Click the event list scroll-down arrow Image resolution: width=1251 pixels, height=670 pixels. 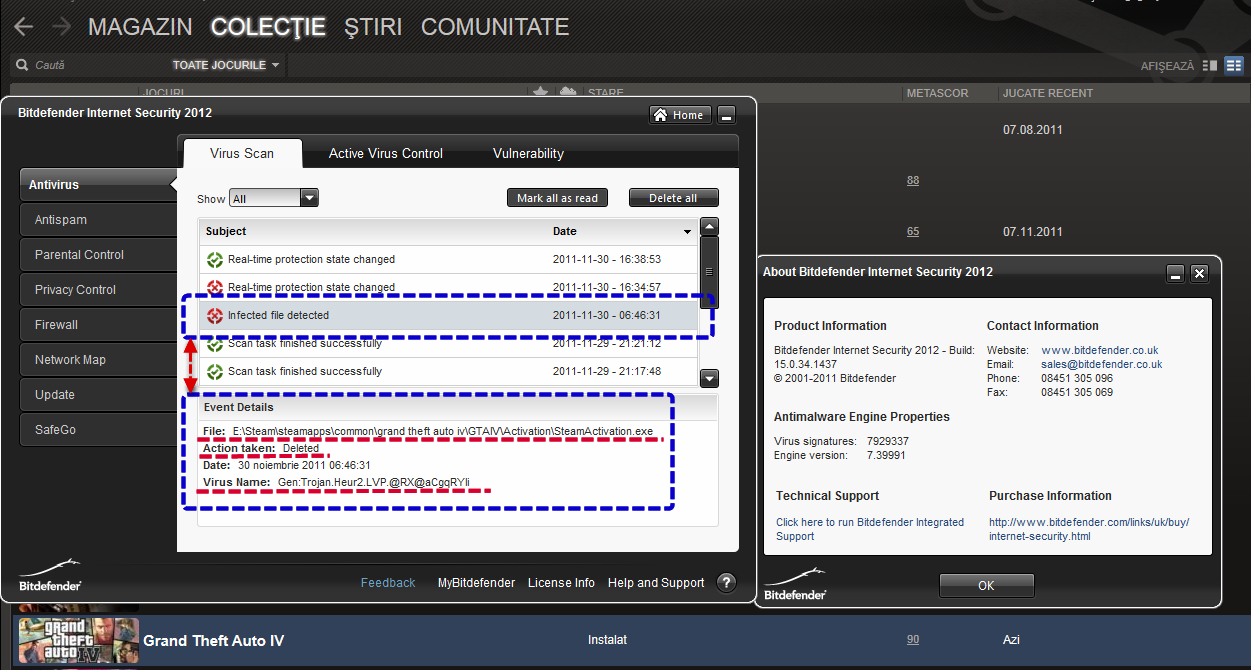pos(709,378)
